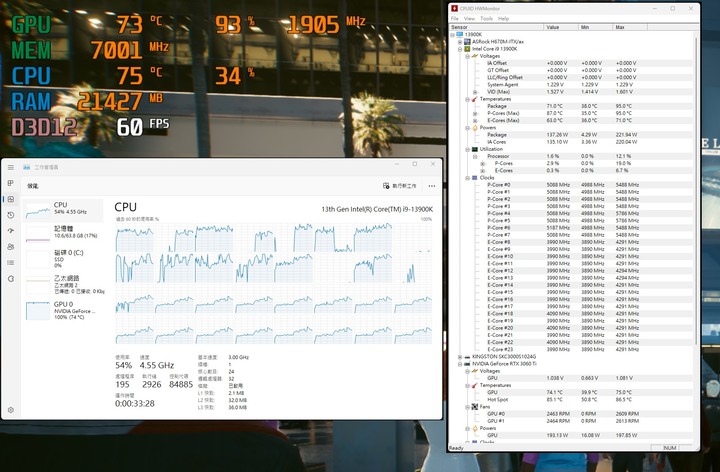This screenshot has width=720, height=472.
Task: Open Users page icon in Task Manager sidebar
Action: (x=11, y=247)
